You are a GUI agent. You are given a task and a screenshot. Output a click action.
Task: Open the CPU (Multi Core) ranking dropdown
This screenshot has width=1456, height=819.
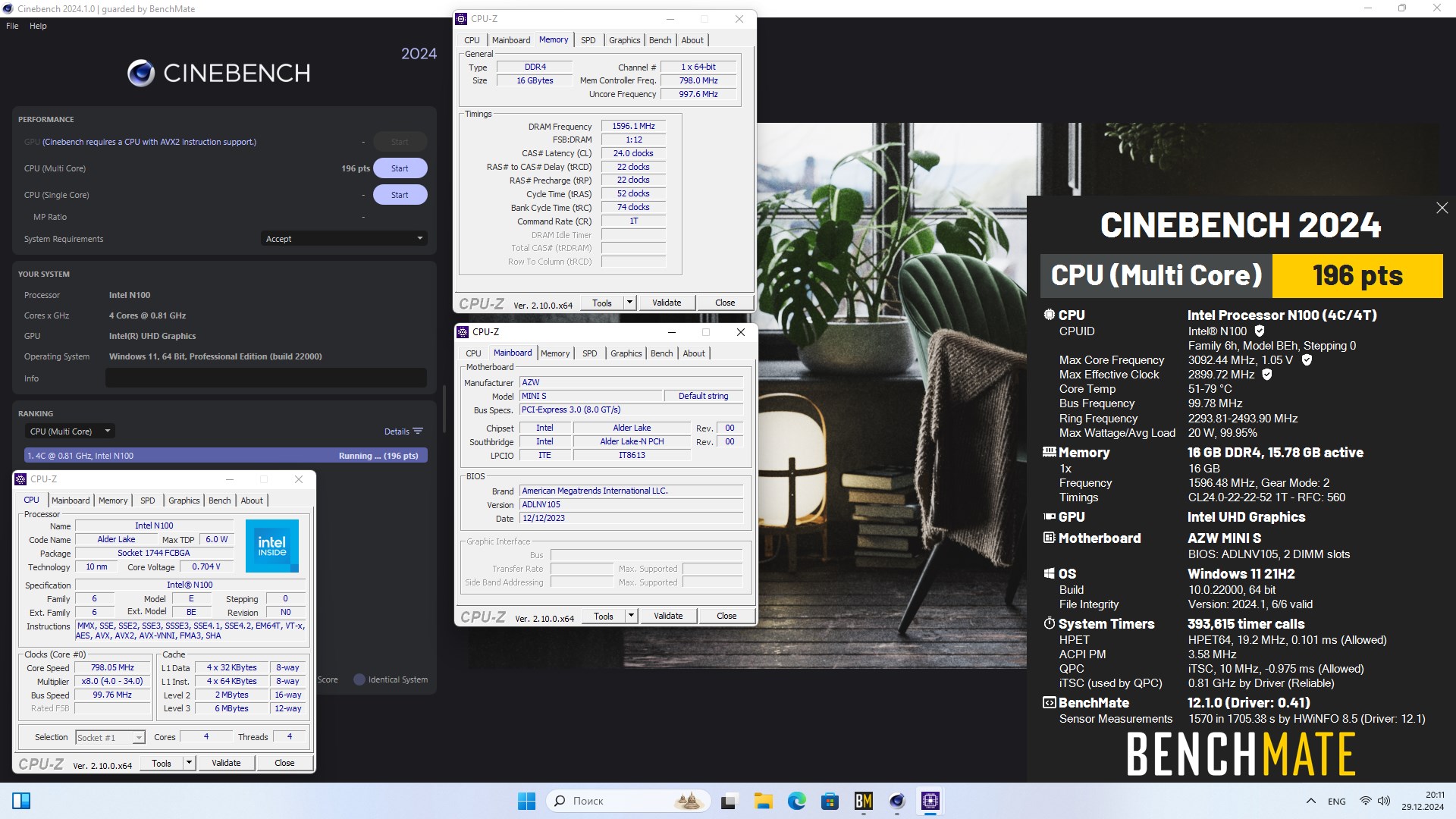(69, 431)
